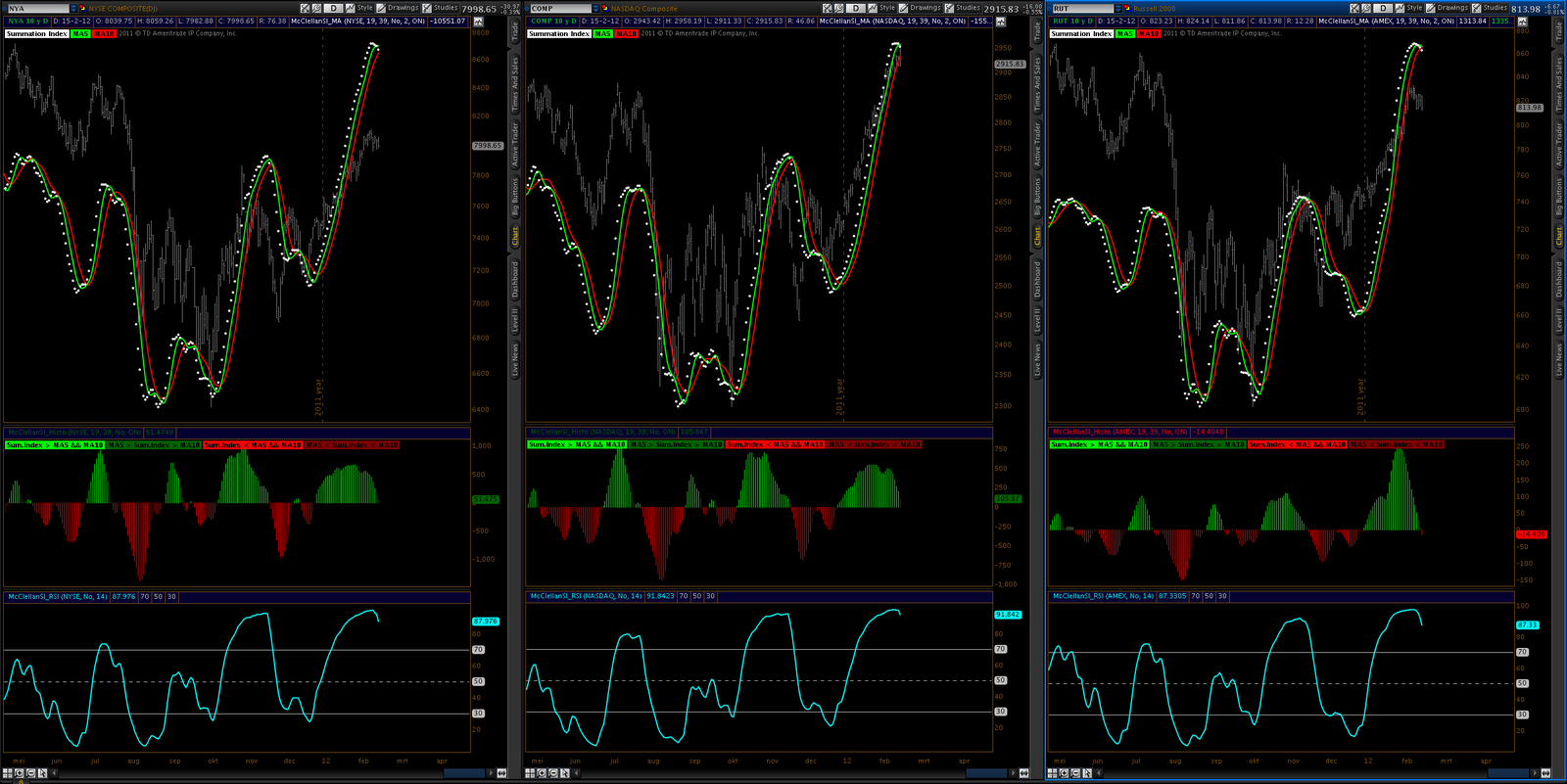Click the wrench icon left of D in NYA chart
The width and height of the screenshot is (1567, 784).
click(x=317, y=8)
